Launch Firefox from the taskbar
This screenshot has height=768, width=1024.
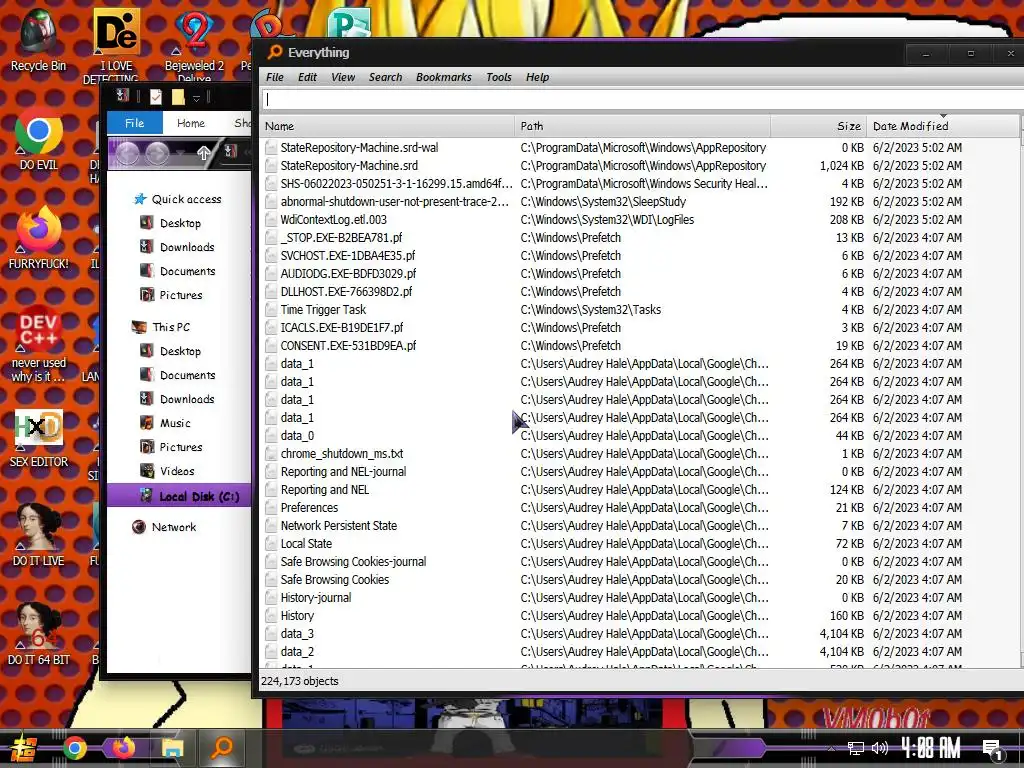tap(123, 748)
